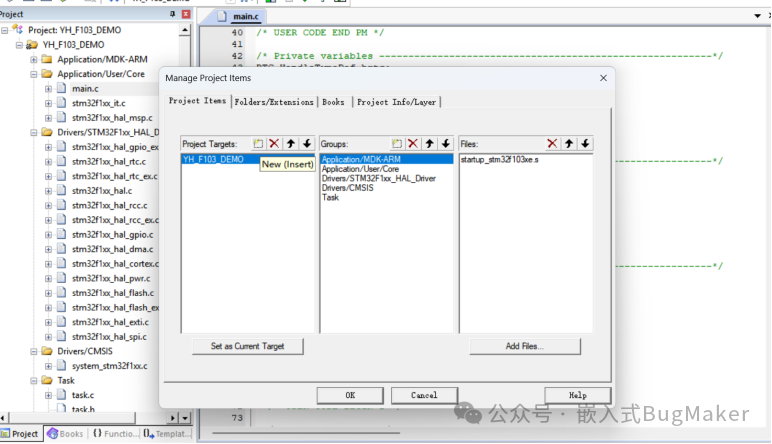The height and width of the screenshot is (444, 772).
Task: Open the Books tab at panel bottom
Action: click(x=64, y=434)
